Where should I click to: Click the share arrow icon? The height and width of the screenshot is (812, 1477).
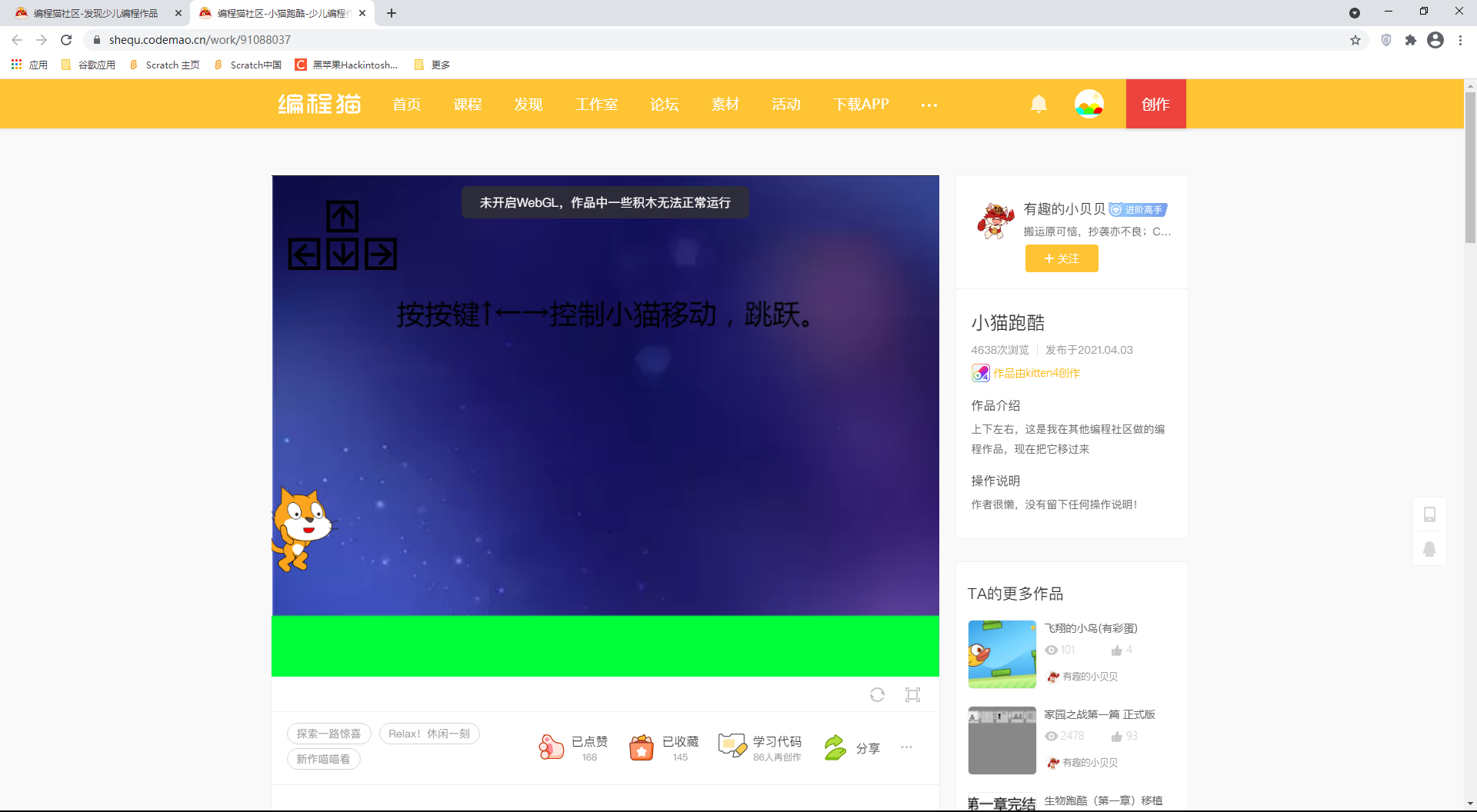[x=835, y=747]
